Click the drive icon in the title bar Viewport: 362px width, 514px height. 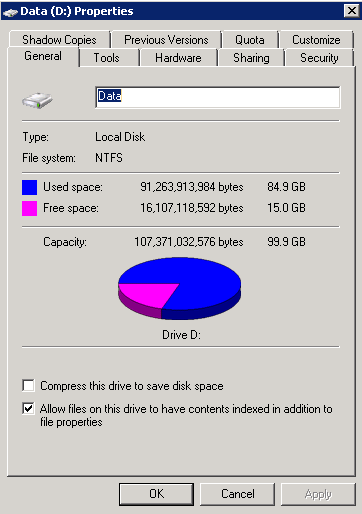[x=10, y=12]
